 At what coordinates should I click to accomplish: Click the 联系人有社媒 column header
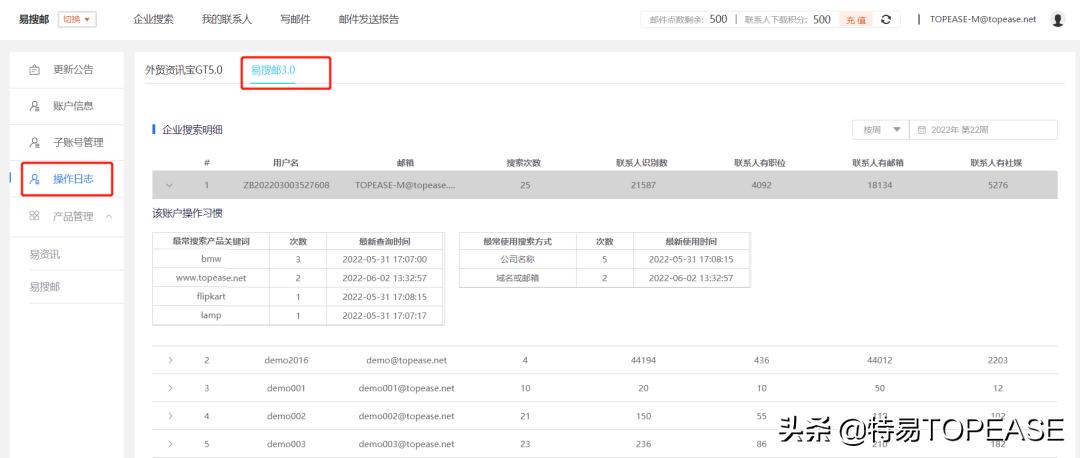(997, 163)
